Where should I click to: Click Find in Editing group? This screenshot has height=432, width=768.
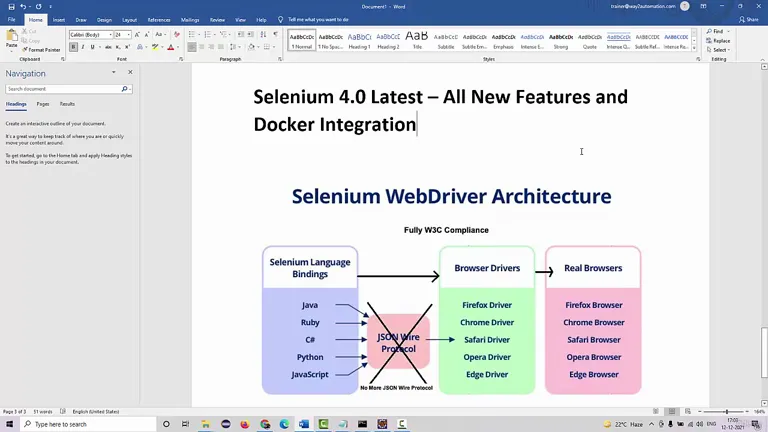coord(716,31)
